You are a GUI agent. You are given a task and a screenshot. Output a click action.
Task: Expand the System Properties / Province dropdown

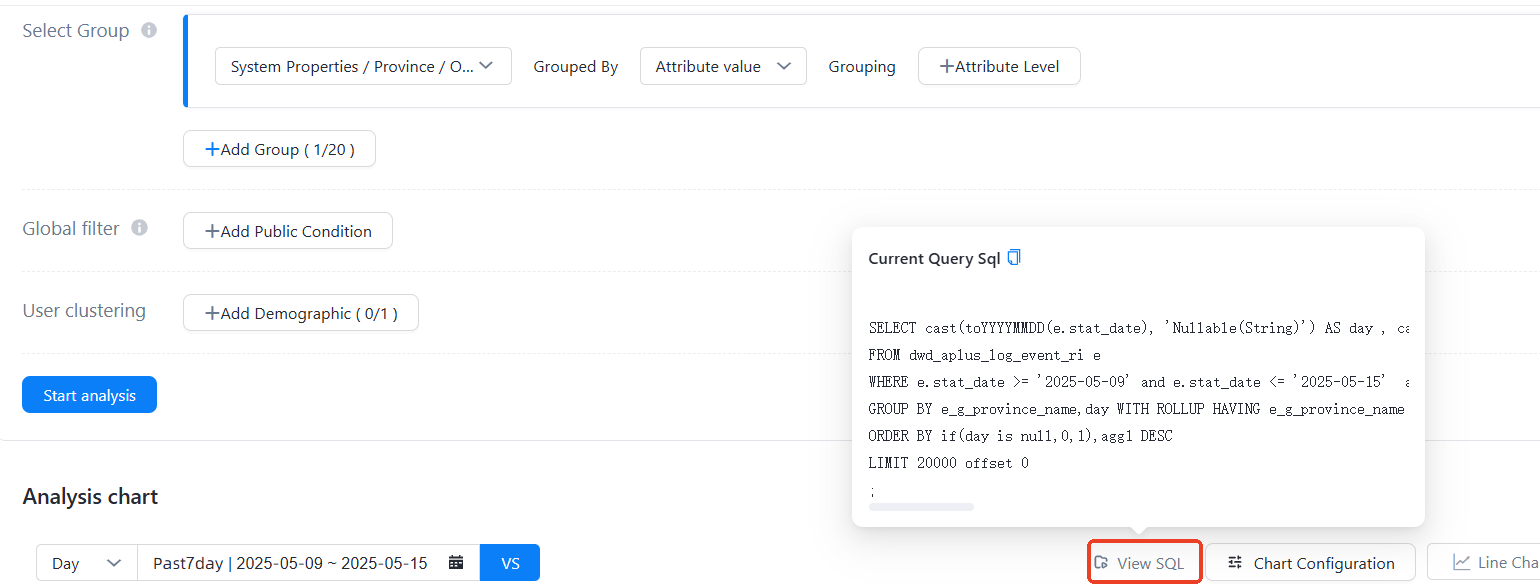click(363, 66)
